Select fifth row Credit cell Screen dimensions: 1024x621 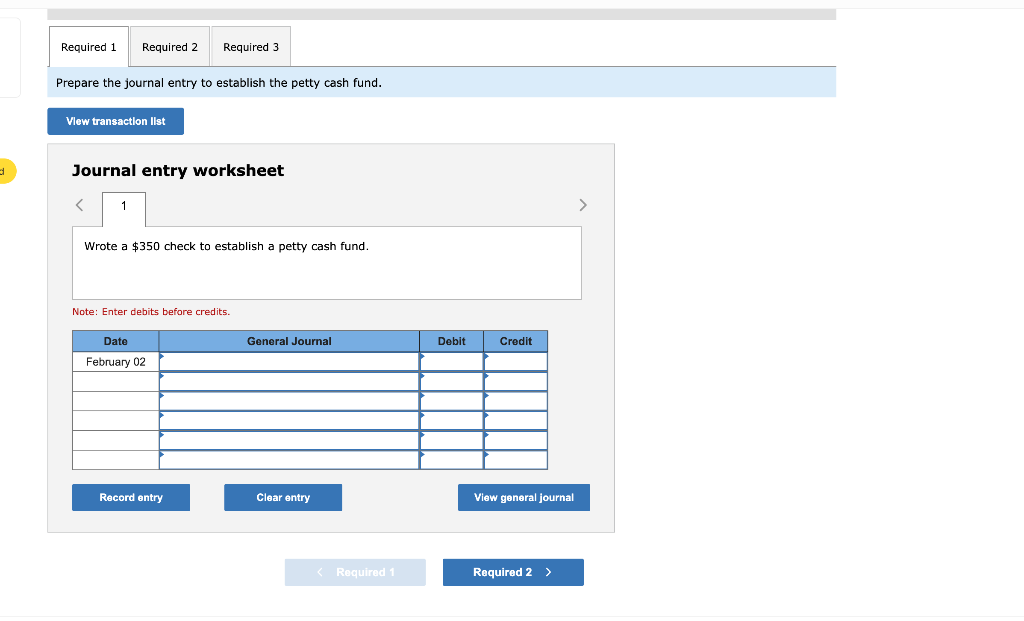pos(516,440)
